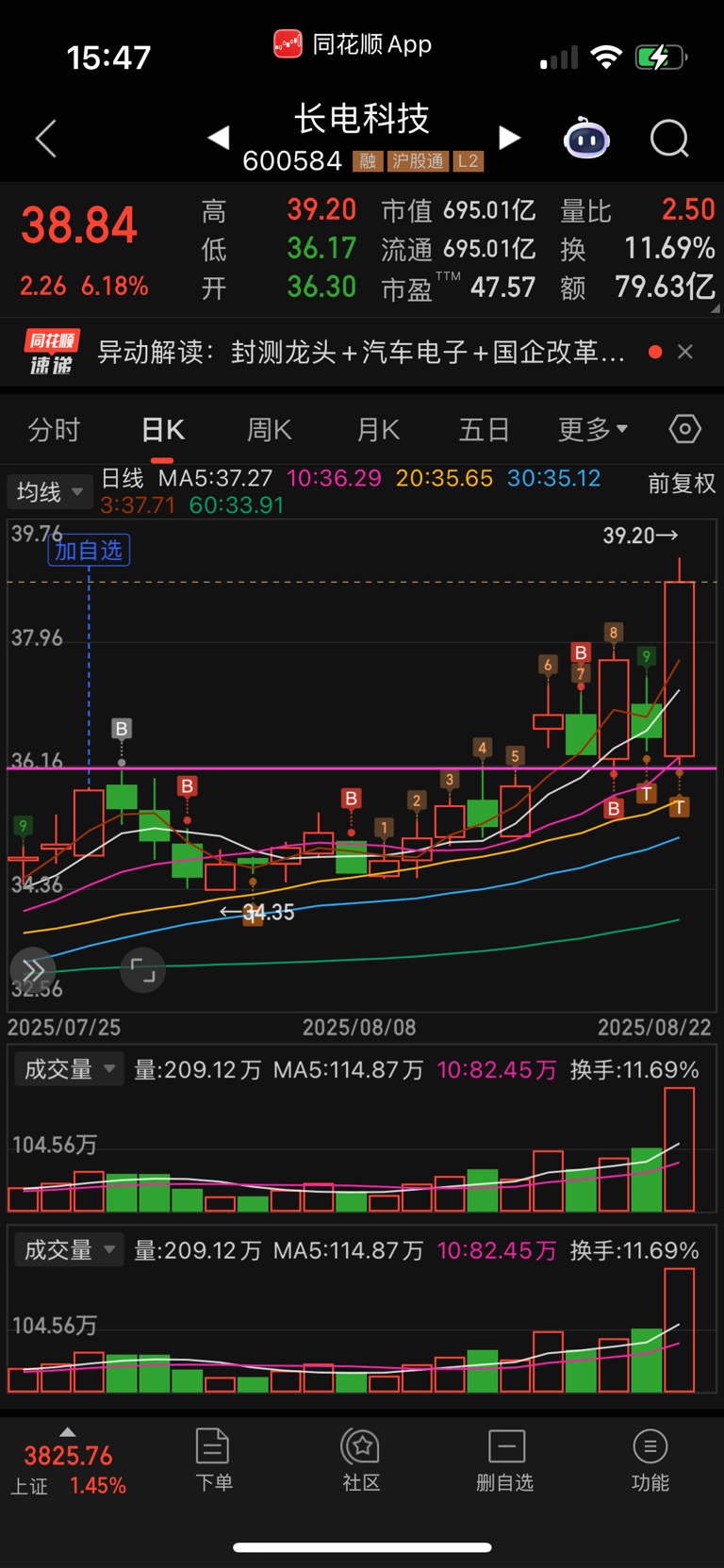Tap the 上证 3825.76 index value

[x=68, y=1456]
